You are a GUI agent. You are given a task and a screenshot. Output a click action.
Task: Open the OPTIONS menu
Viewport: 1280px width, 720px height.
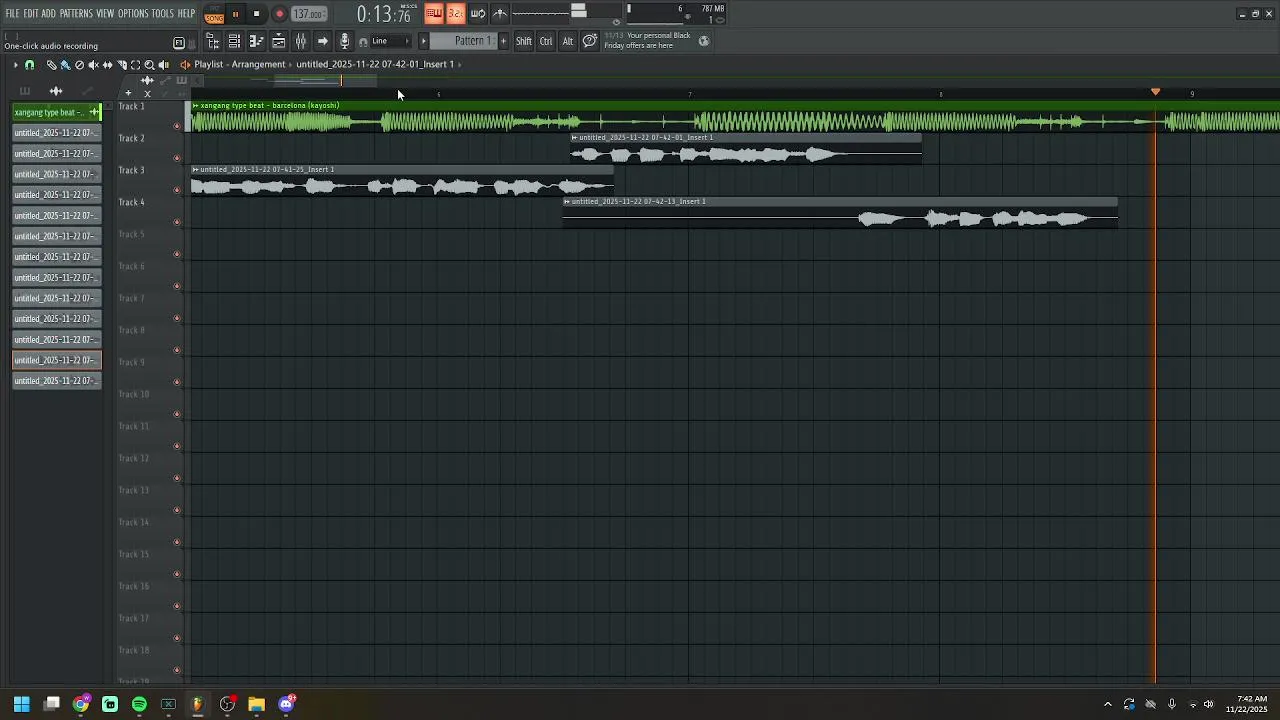(133, 13)
